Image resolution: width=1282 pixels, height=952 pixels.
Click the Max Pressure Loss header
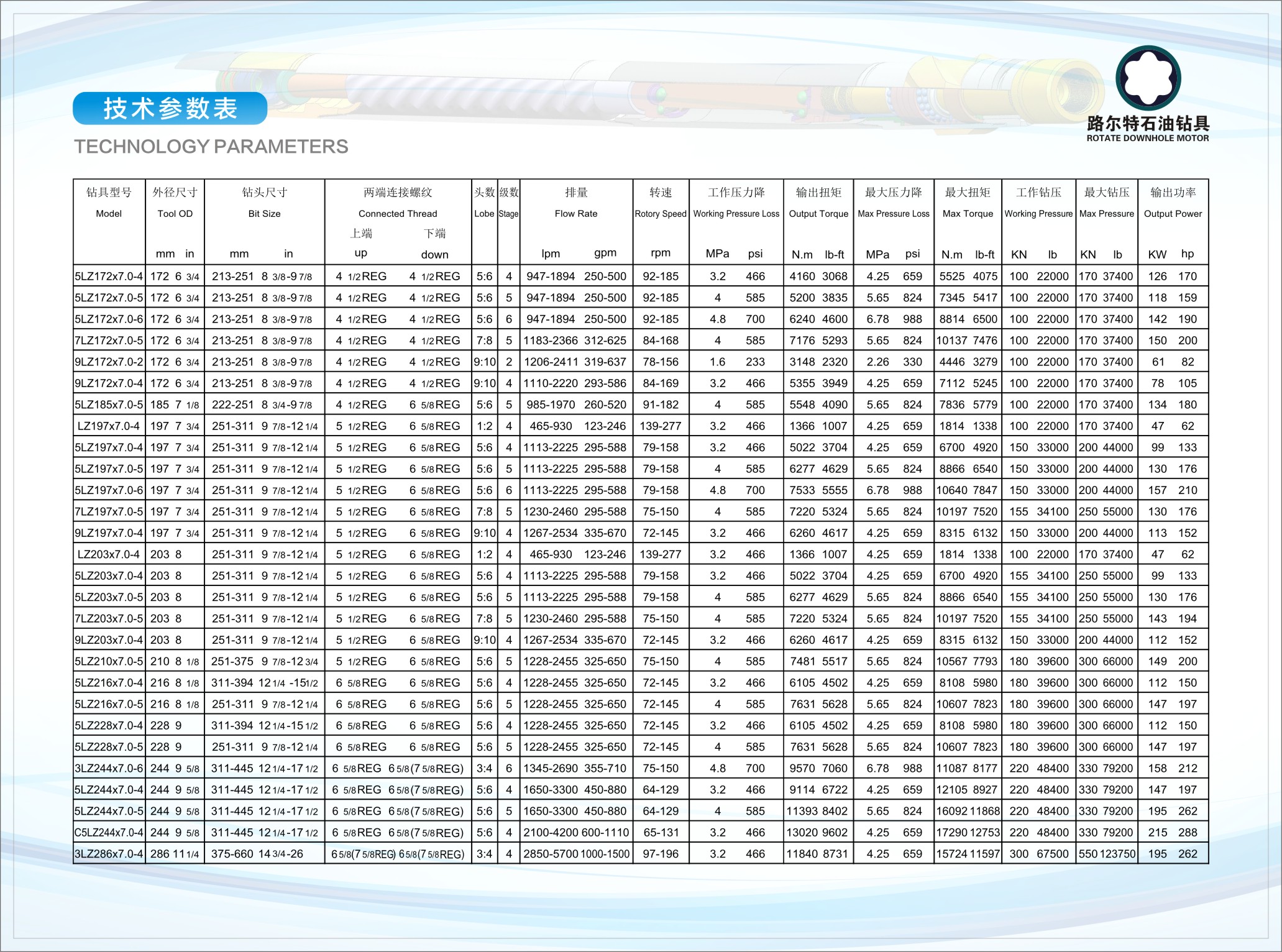(x=894, y=214)
